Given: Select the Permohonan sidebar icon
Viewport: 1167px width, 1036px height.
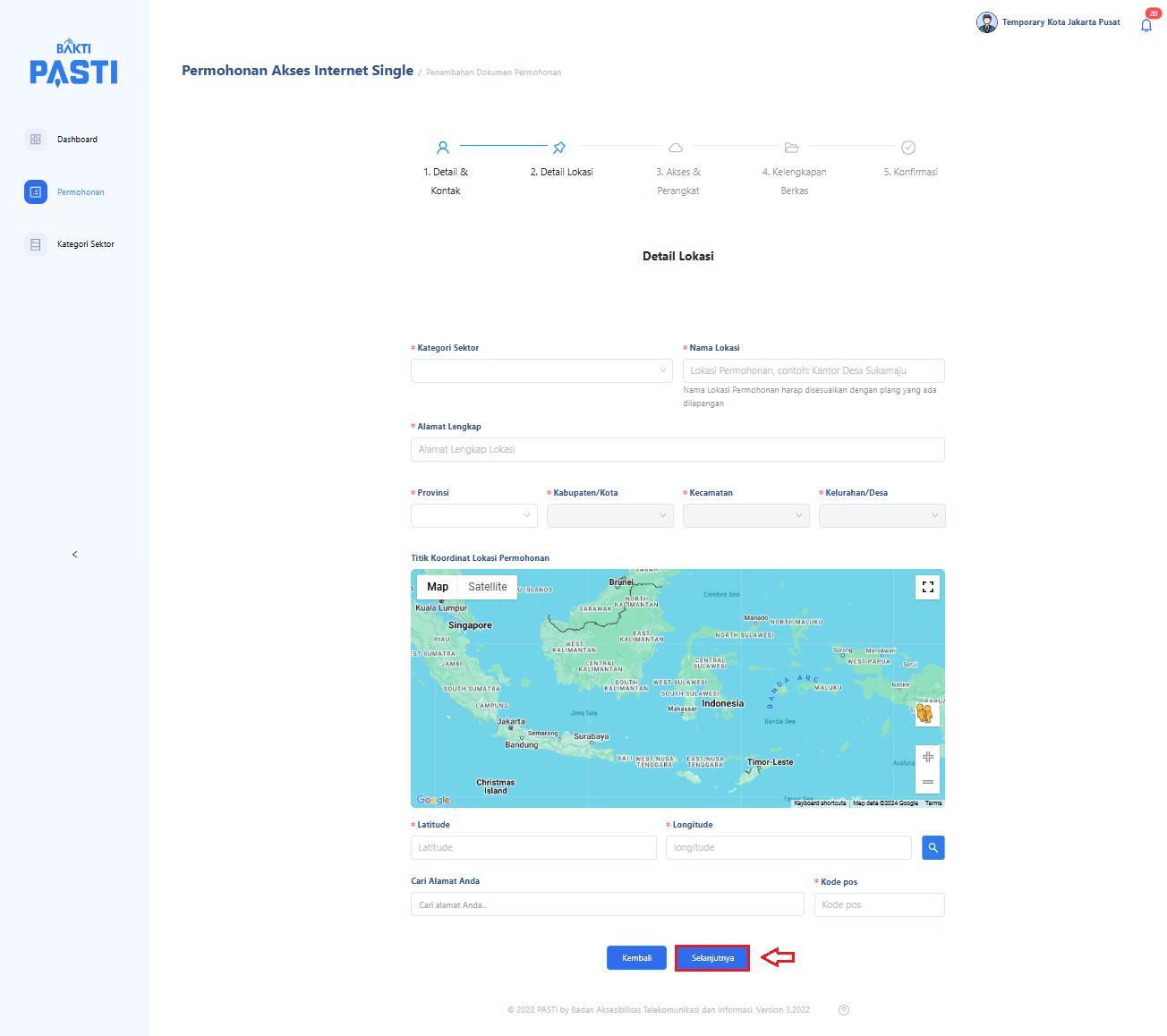Looking at the screenshot, I should [36, 192].
